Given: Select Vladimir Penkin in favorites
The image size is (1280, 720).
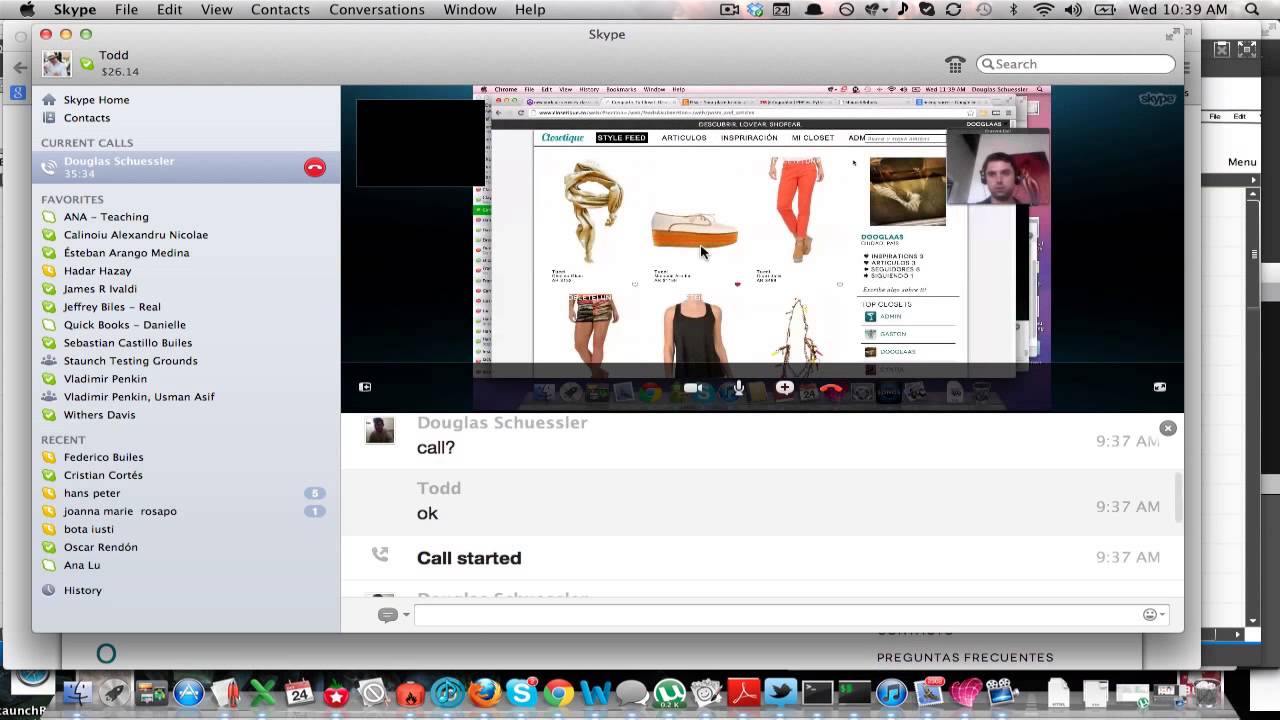Looking at the screenshot, I should (105, 379).
